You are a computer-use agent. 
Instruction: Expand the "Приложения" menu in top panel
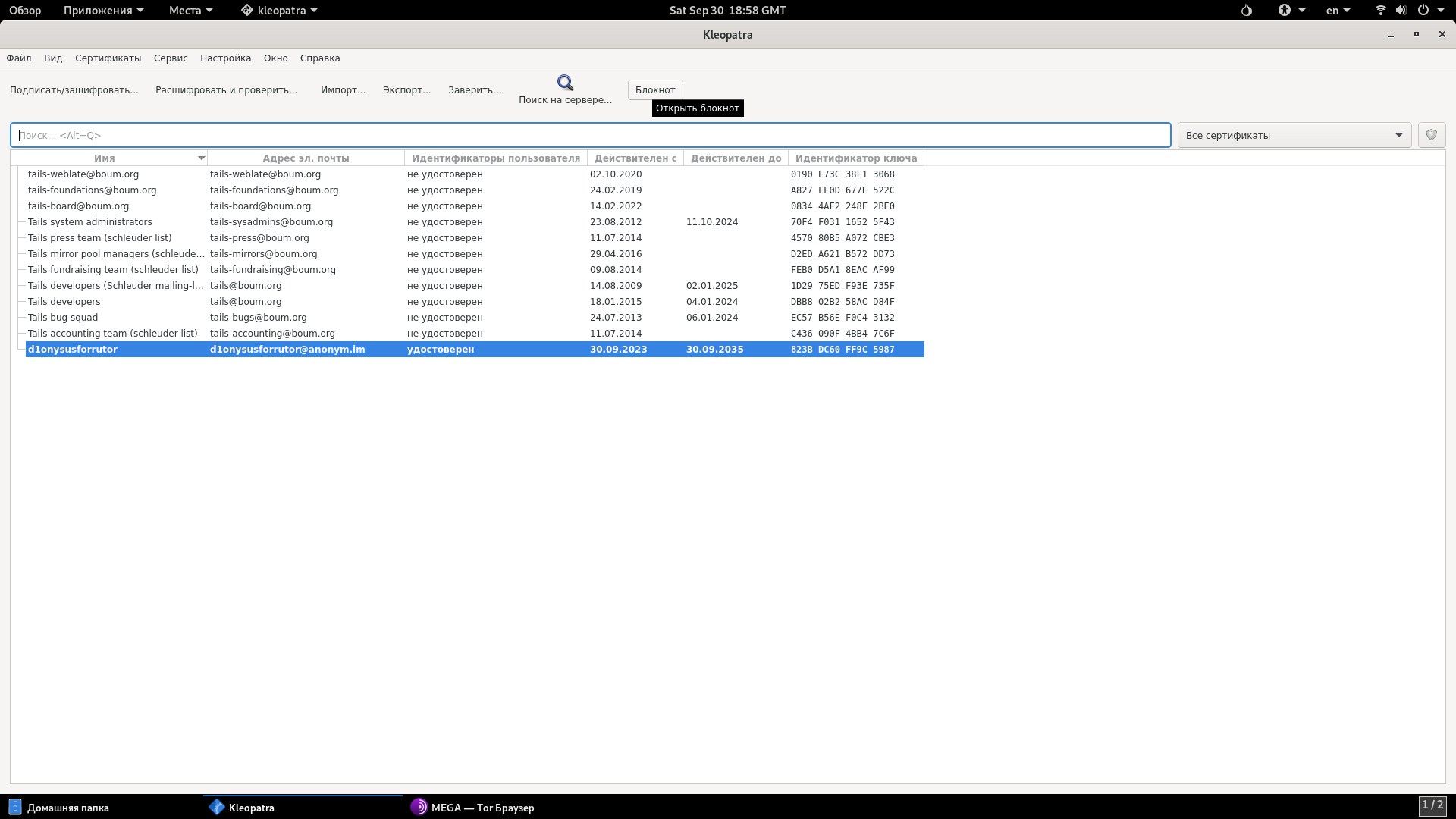(103, 11)
